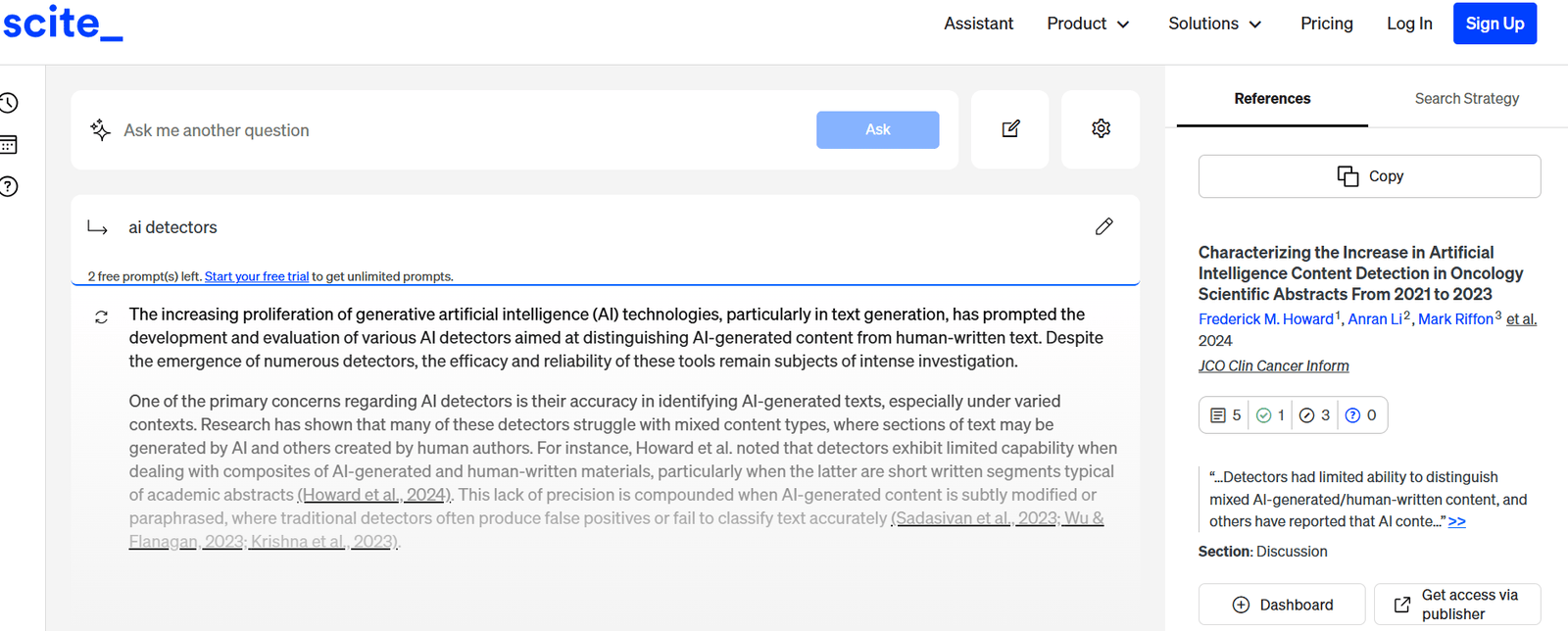This screenshot has width=1568, height=631.
Task: Select the References tab
Action: tap(1272, 99)
